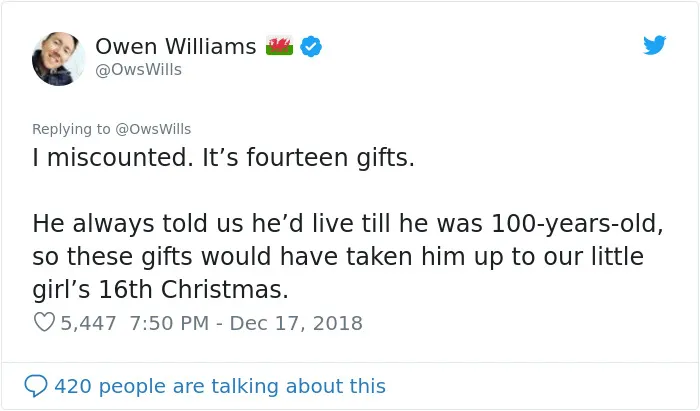This screenshot has height=411, width=700.
Task: Click the @OwsWills handle under the name
Action: 138,70
